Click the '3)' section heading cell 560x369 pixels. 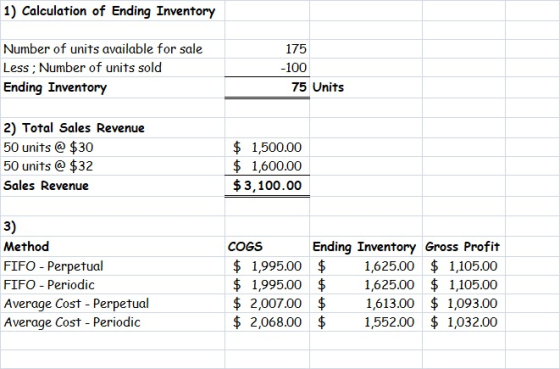[x=112, y=226]
